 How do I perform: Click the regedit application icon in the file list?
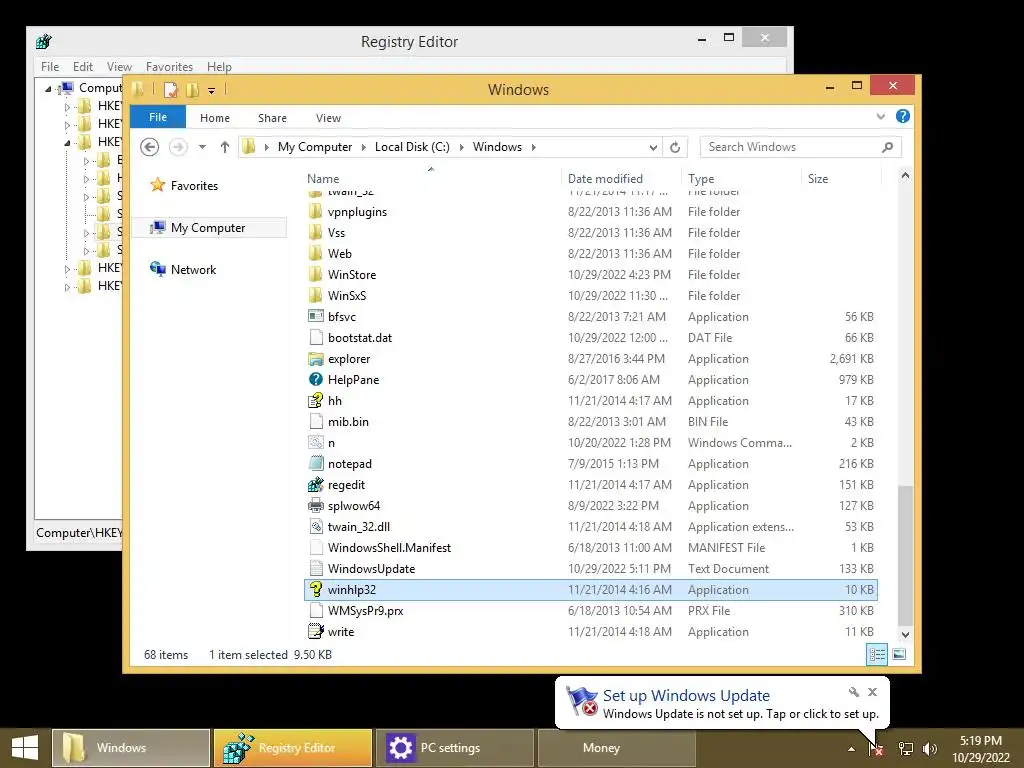click(315, 485)
